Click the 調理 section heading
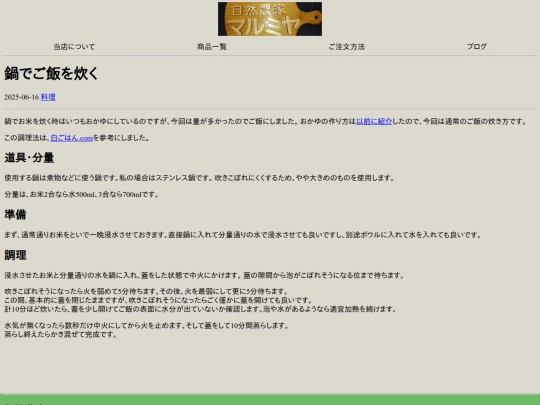540x405 pixels. pyautogui.click(x=15, y=255)
